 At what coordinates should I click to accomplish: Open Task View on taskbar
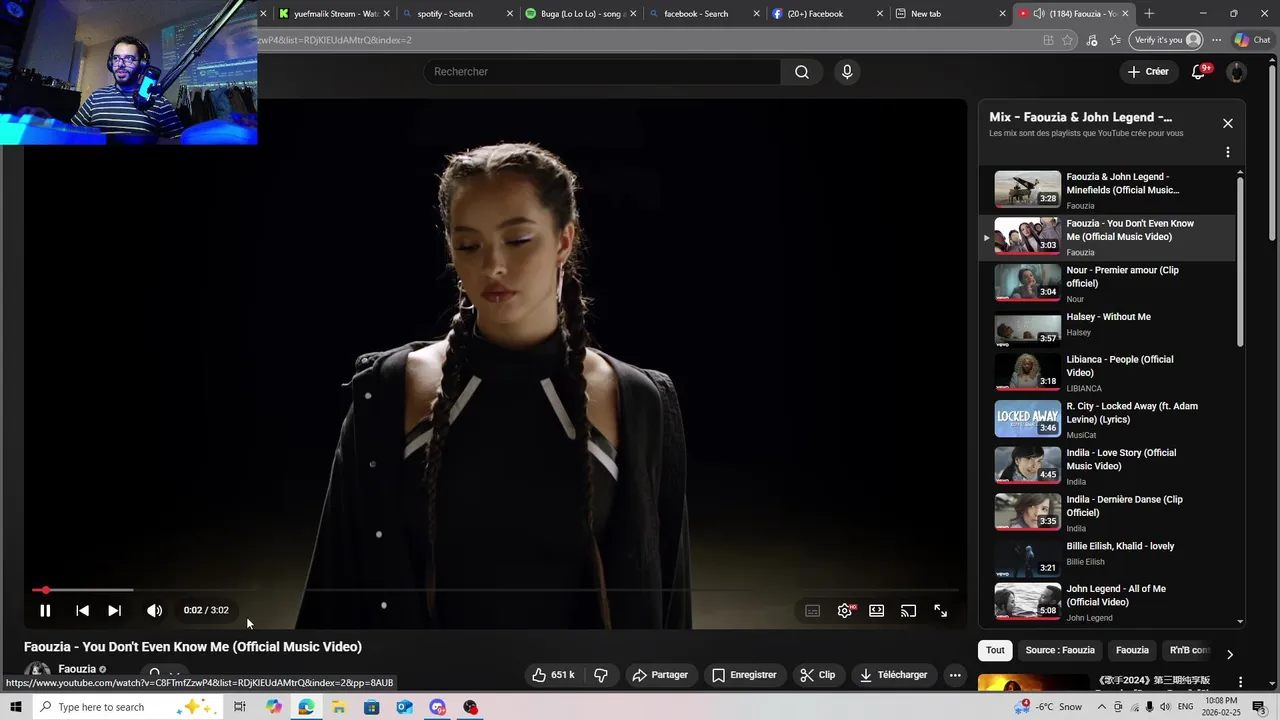pos(240,707)
